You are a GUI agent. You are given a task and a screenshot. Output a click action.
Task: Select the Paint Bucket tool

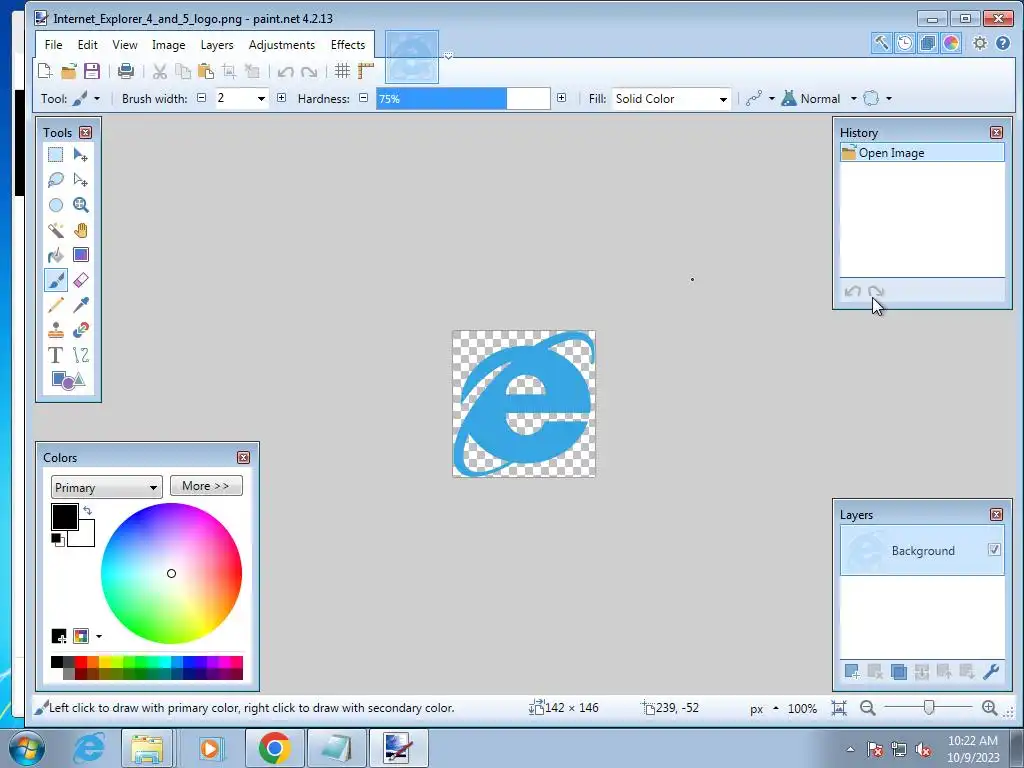point(56,255)
